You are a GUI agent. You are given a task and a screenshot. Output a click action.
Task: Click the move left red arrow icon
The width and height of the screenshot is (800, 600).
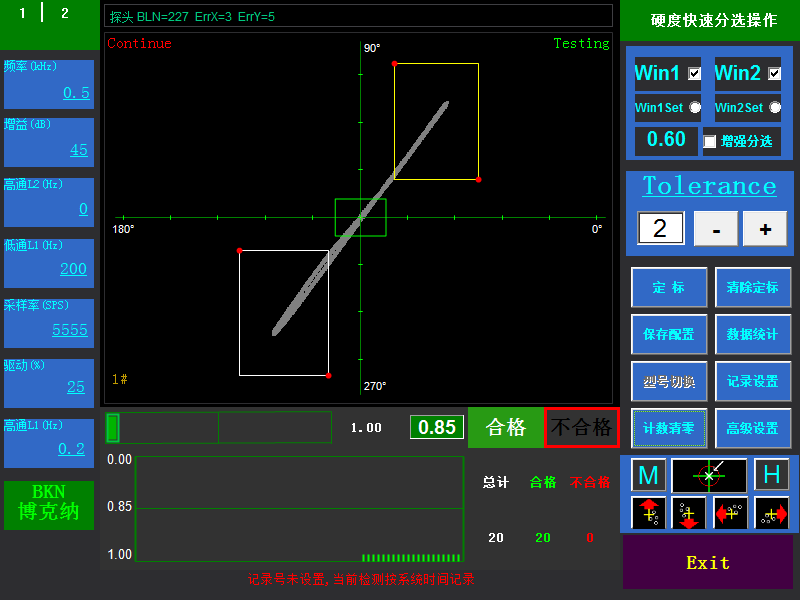pyautogui.click(x=730, y=513)
